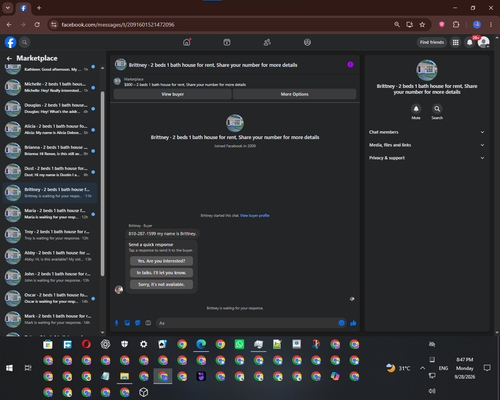Send quick response 'Yes. Are you interested?'
Image resolution: width=500 pixels, height=400 pixels.
[161, 261]
